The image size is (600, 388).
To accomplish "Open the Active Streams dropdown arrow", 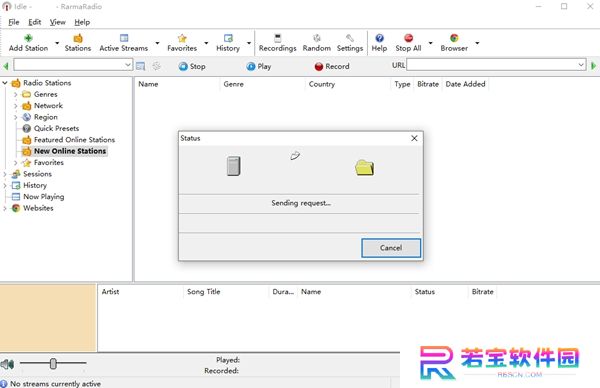I will coord(157,43).
